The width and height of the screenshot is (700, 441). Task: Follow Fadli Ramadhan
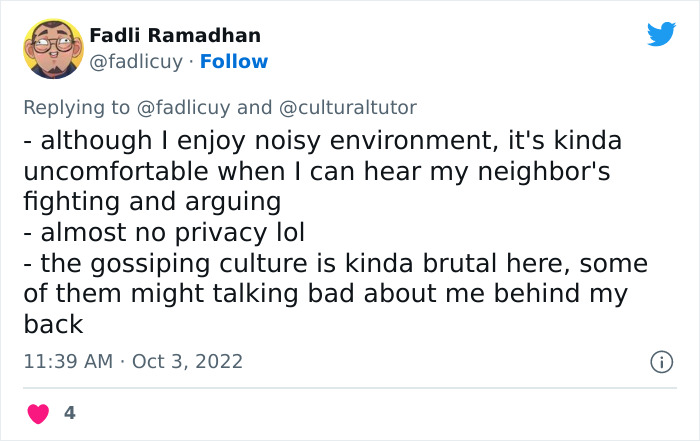234,62
